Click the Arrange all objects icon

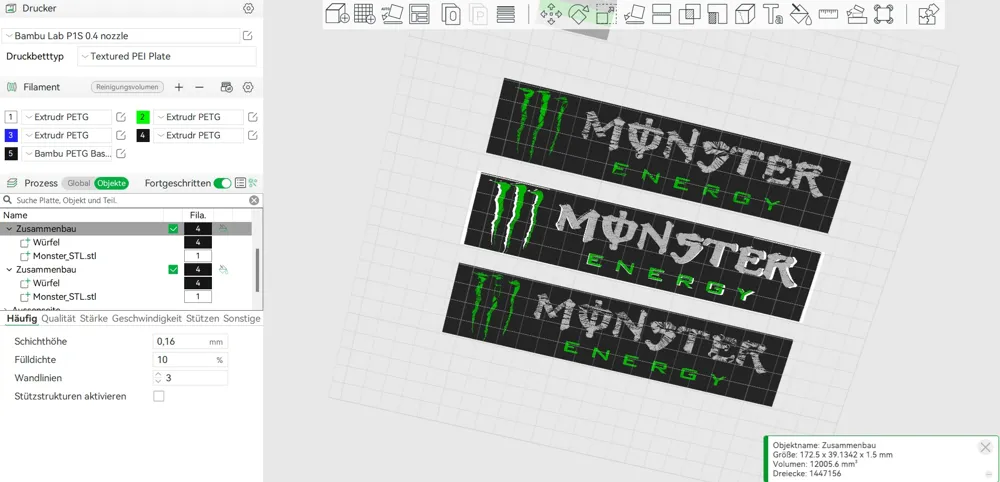click(420, 13)
